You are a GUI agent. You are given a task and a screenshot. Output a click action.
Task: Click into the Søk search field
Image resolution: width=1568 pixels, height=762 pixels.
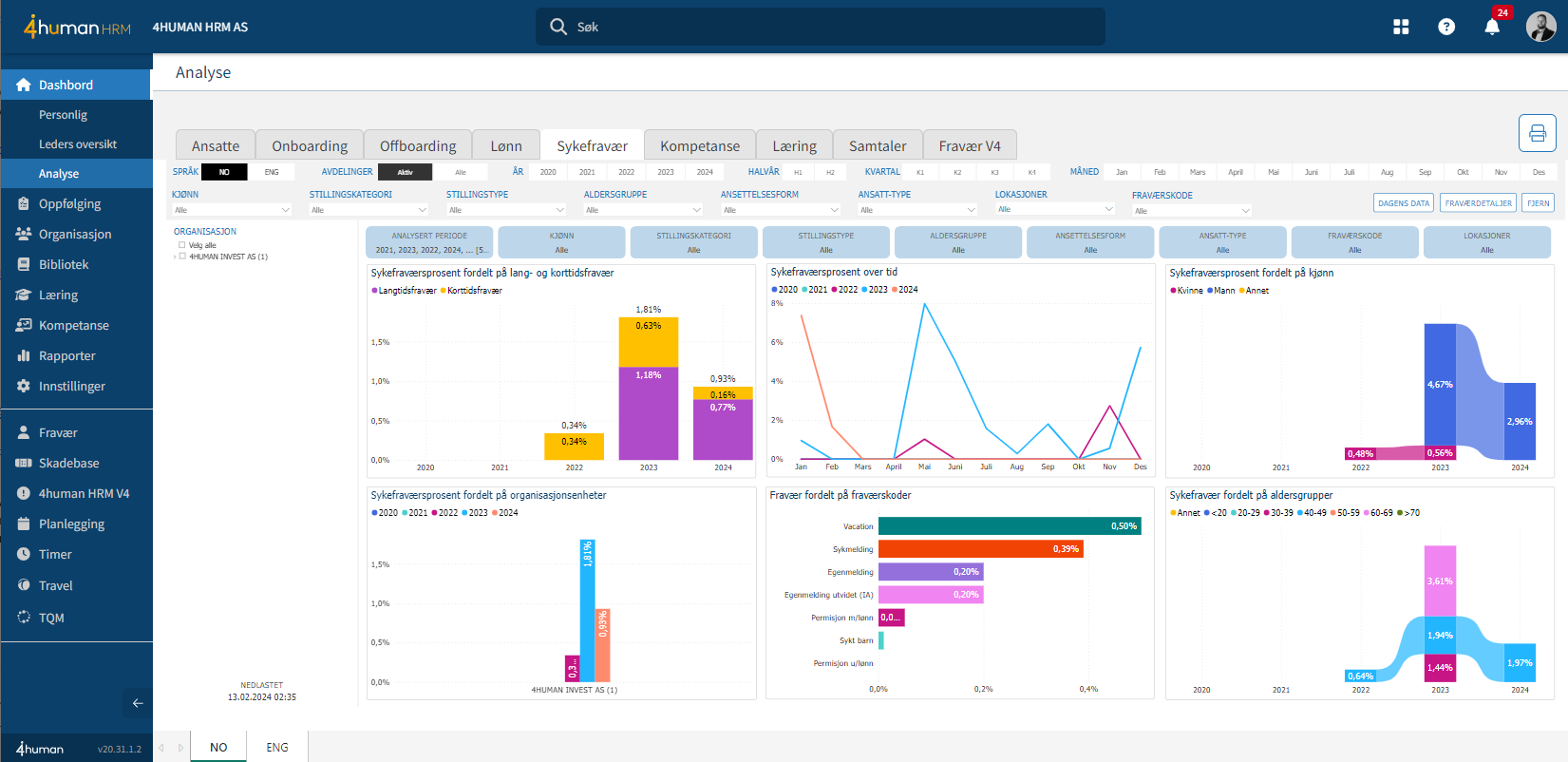coord(821,27)
